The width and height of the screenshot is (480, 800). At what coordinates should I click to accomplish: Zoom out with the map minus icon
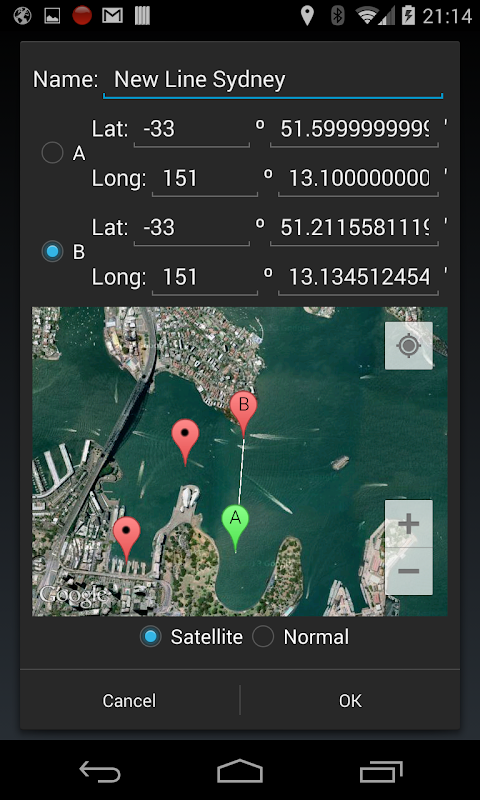pyautogui.click(x=409, y=571)
